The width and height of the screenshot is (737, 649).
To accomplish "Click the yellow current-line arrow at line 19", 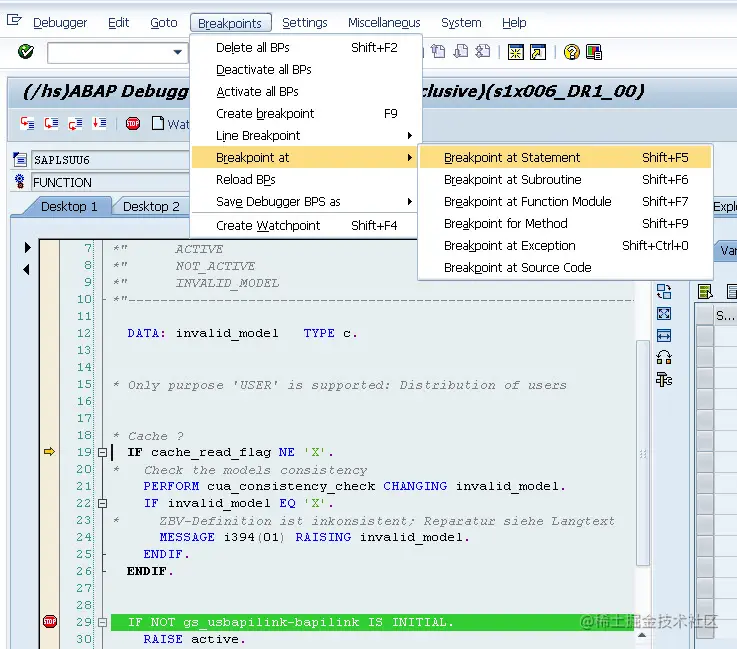I will click(49, 452).
